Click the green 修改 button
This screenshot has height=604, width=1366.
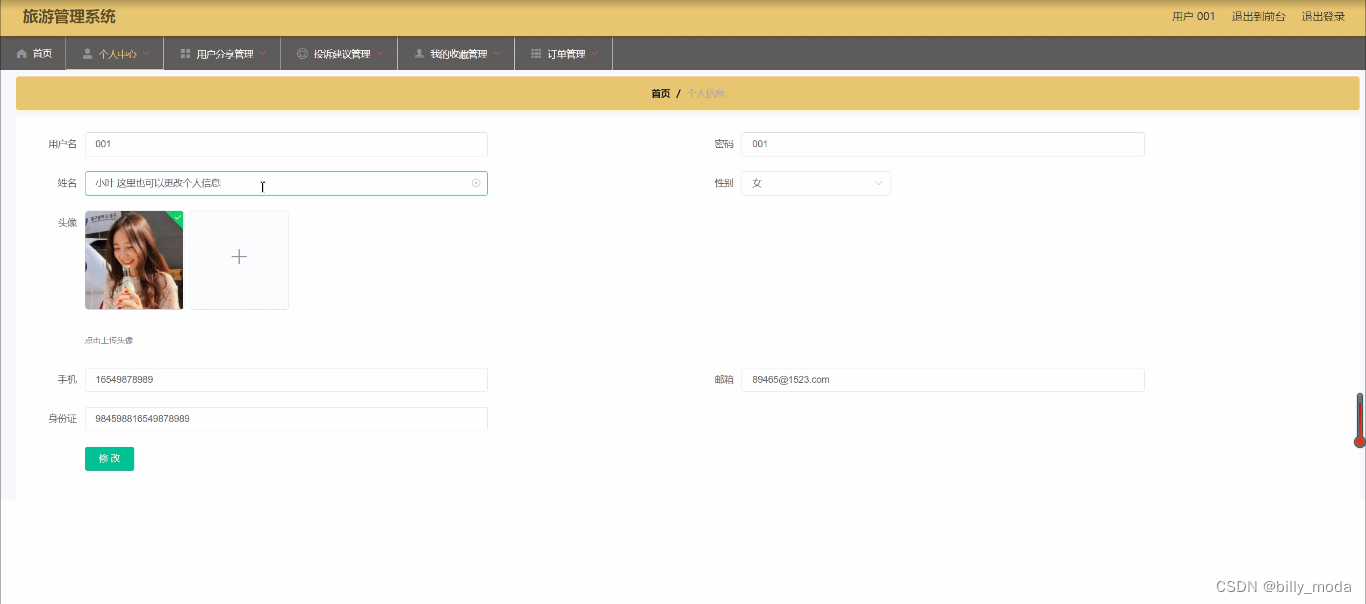pyautogui.click(x=109, y=458)
